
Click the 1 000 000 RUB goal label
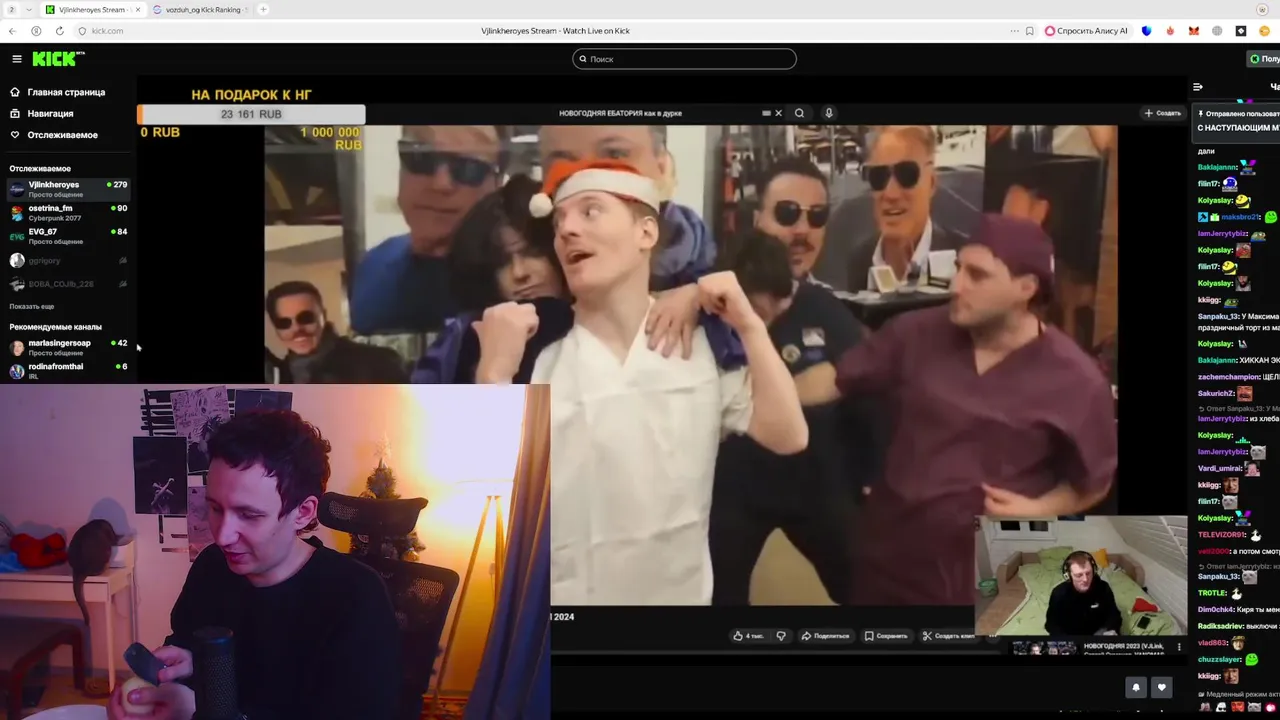[x=330, y=138]
